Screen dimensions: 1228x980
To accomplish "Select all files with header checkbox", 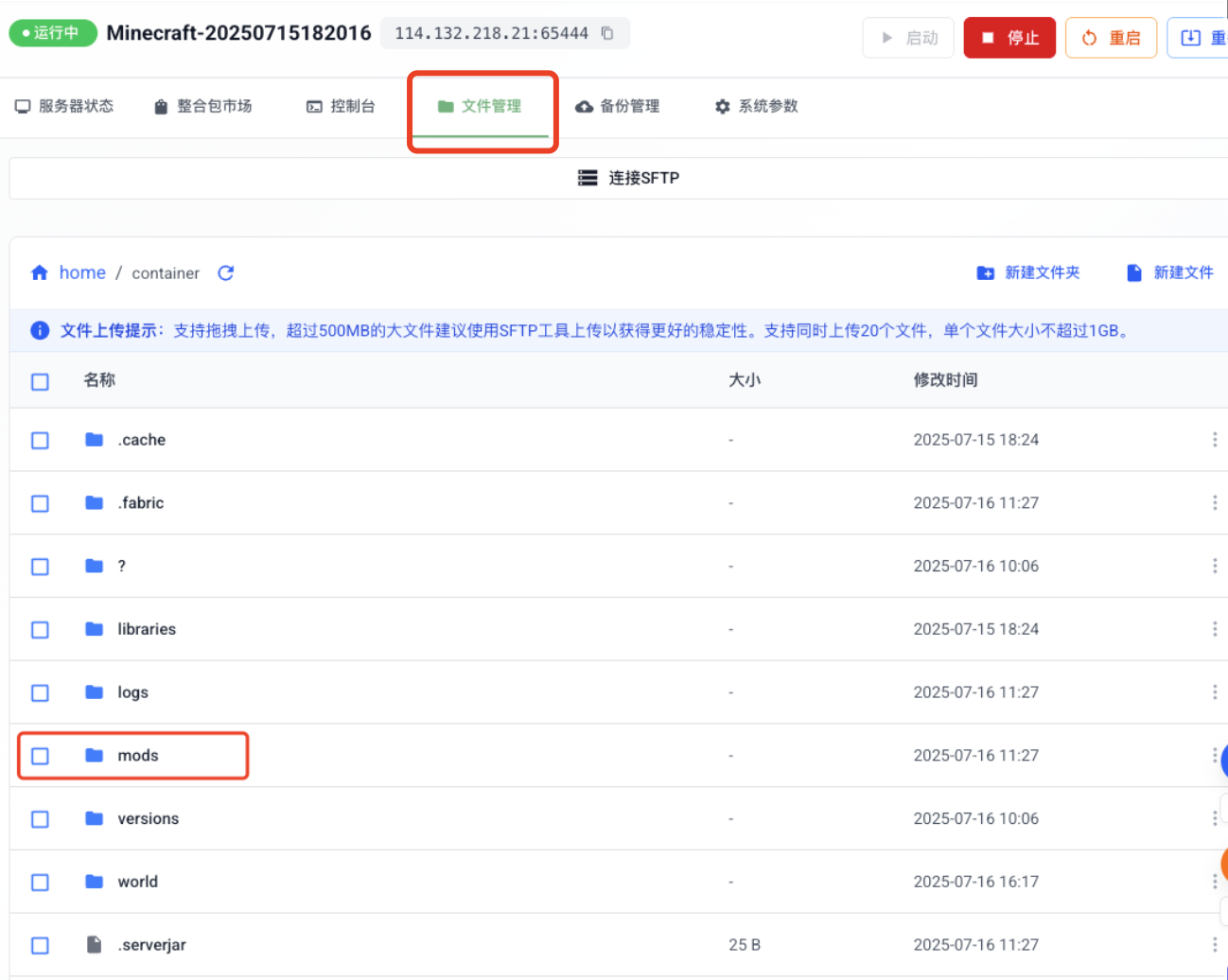I will pyautogui.click(x=40, y=381).
